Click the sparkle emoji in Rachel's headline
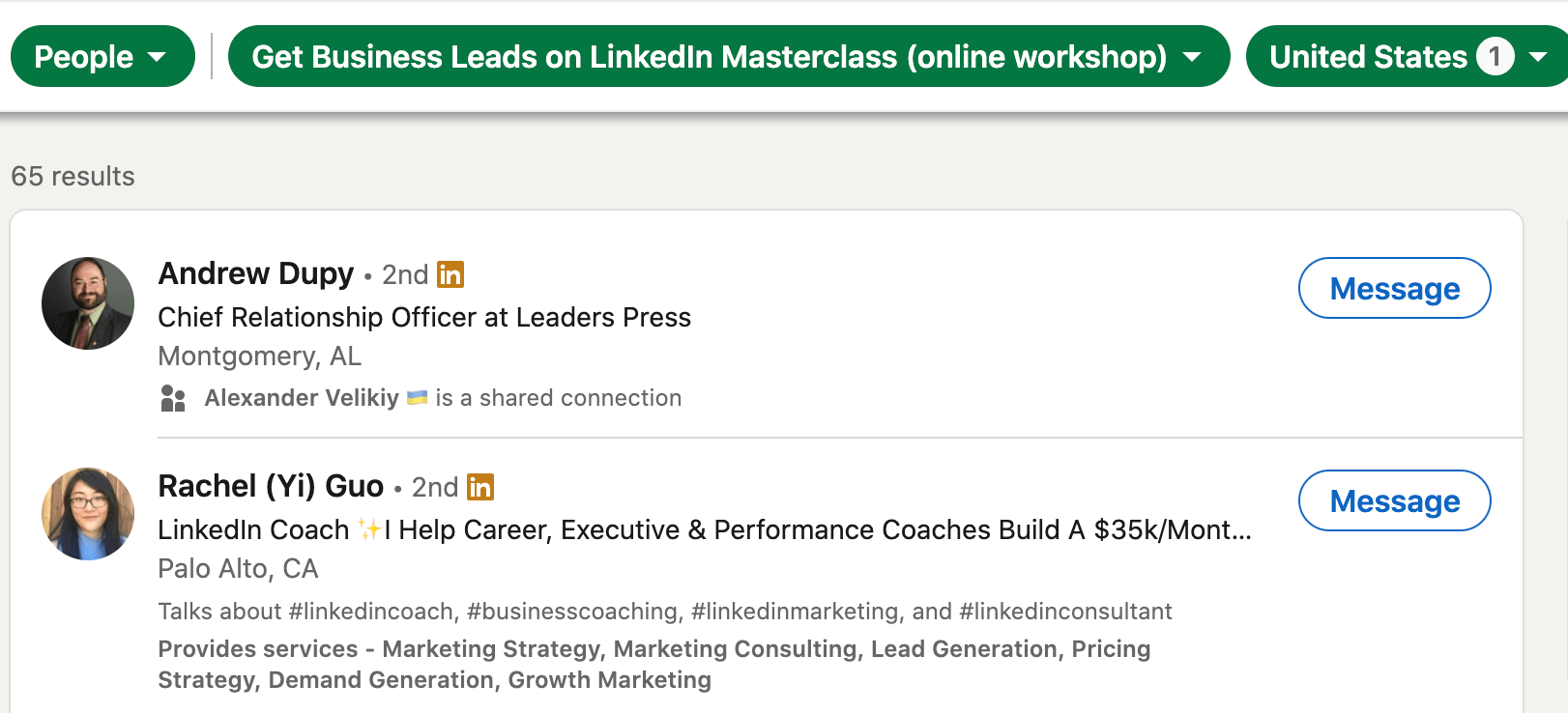 [369, 529]
